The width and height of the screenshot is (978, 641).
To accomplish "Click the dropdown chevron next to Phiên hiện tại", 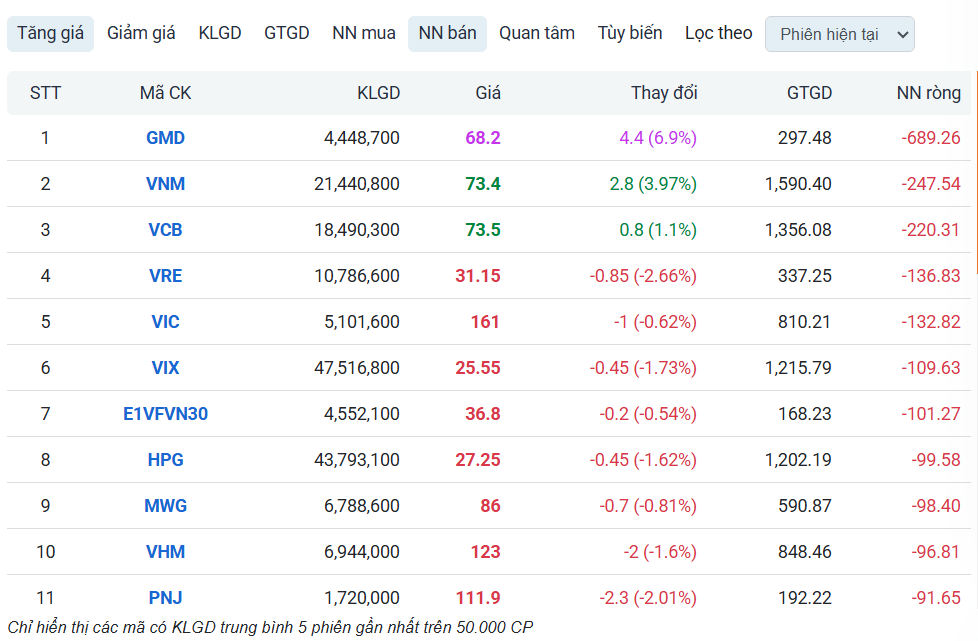I will (x=902, y=34).
